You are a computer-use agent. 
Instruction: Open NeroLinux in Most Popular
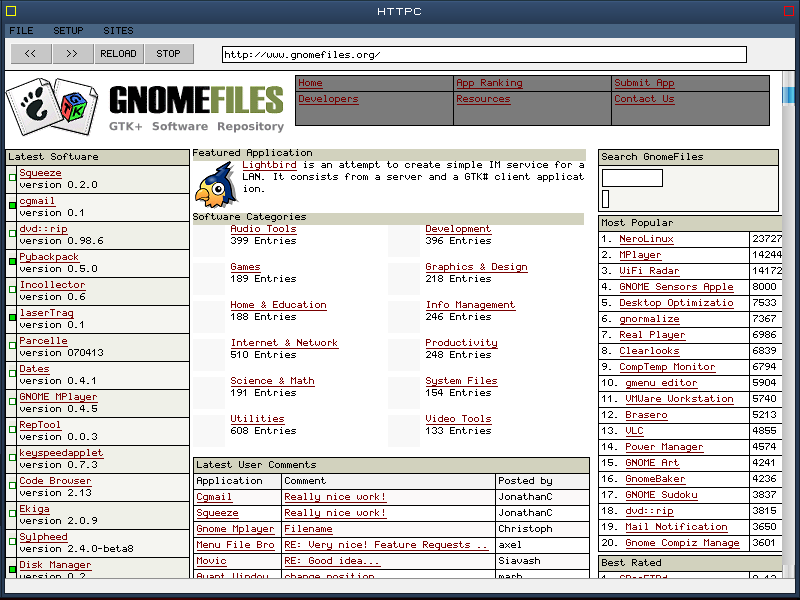pyautogui.click(x=646, y=239)
